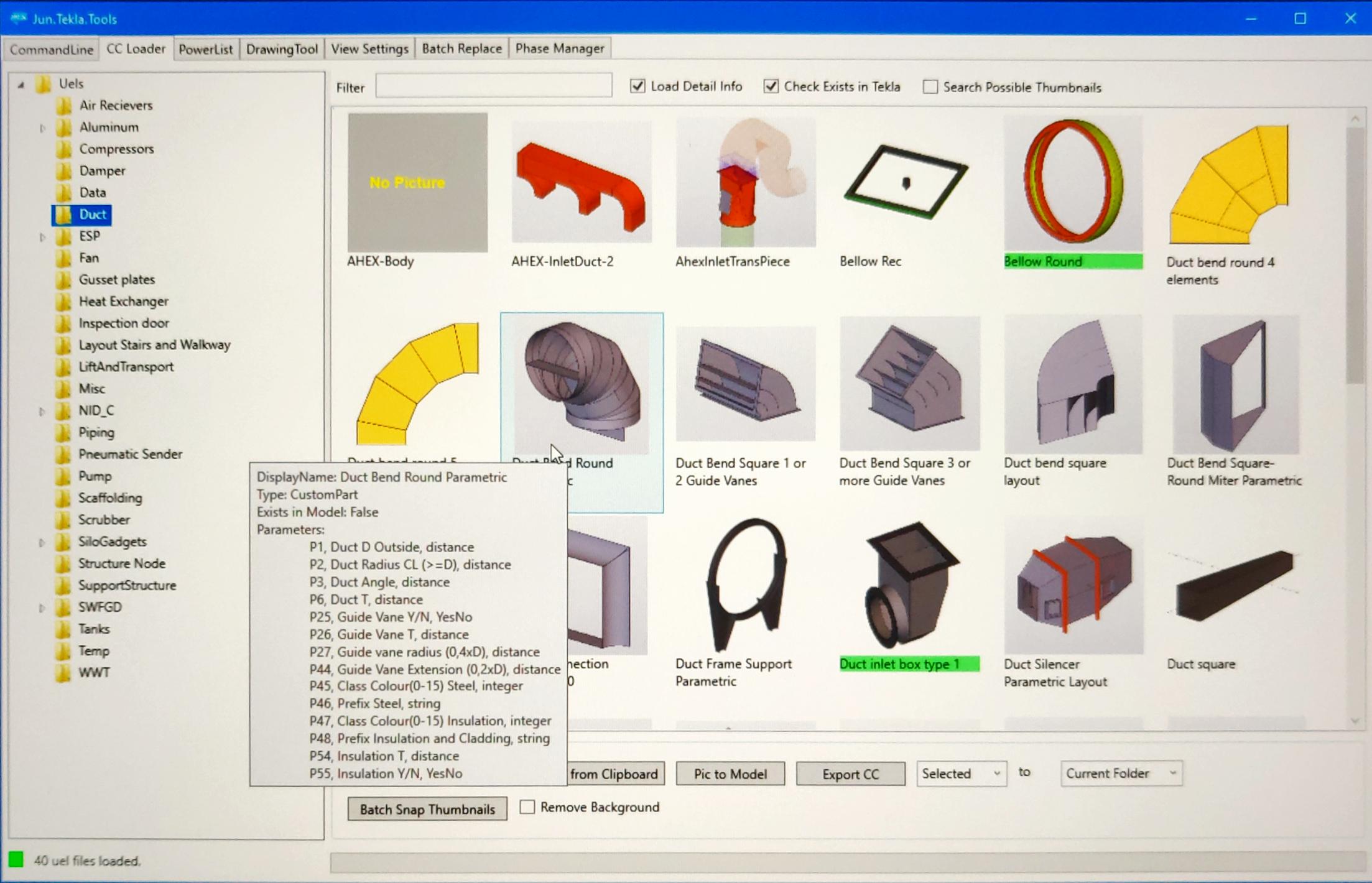Open the Current Folder dropdown
This screenshot has width=1372, height=883.
(1121, 774)
